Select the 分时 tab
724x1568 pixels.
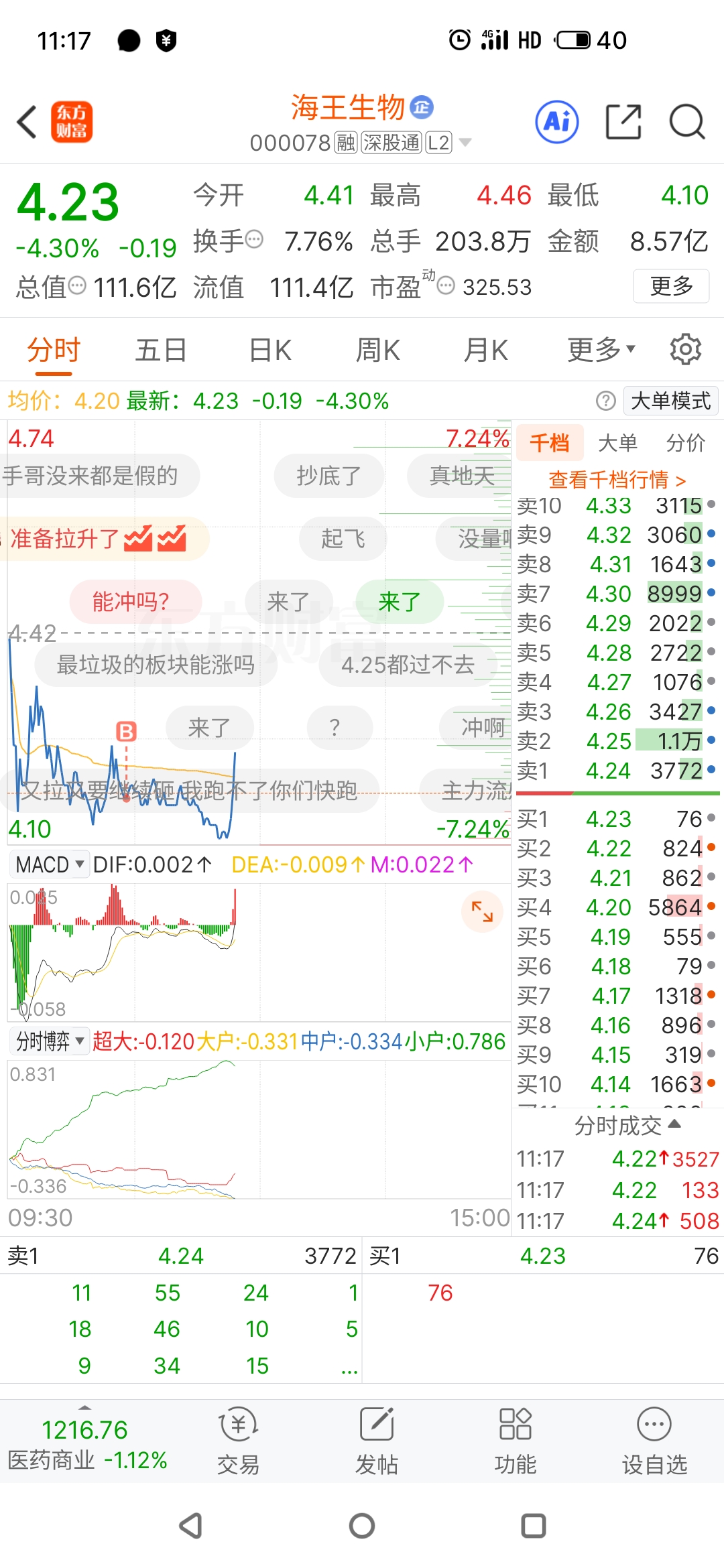[54, 350]
